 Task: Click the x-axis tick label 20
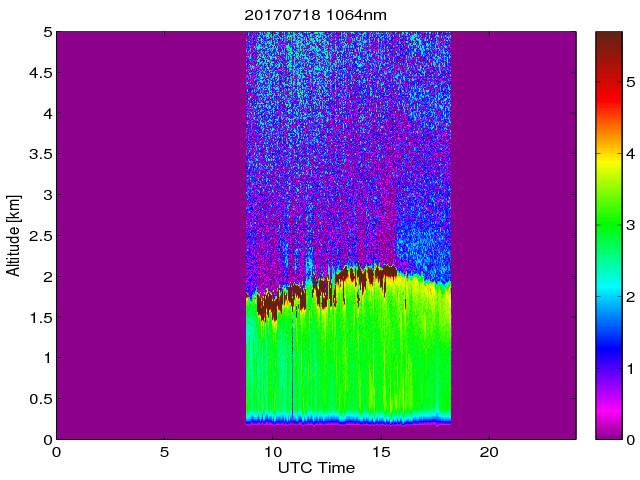pos(489,453)
